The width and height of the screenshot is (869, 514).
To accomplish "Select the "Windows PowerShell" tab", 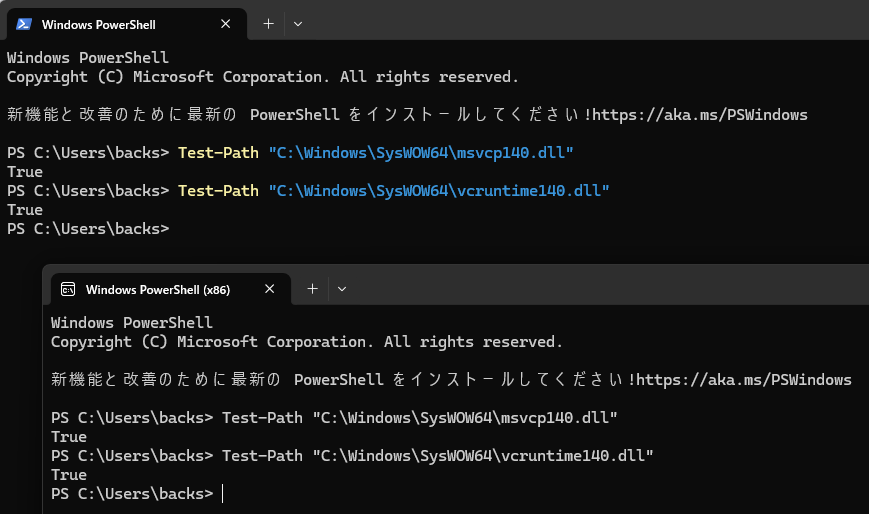I will 98,24.
